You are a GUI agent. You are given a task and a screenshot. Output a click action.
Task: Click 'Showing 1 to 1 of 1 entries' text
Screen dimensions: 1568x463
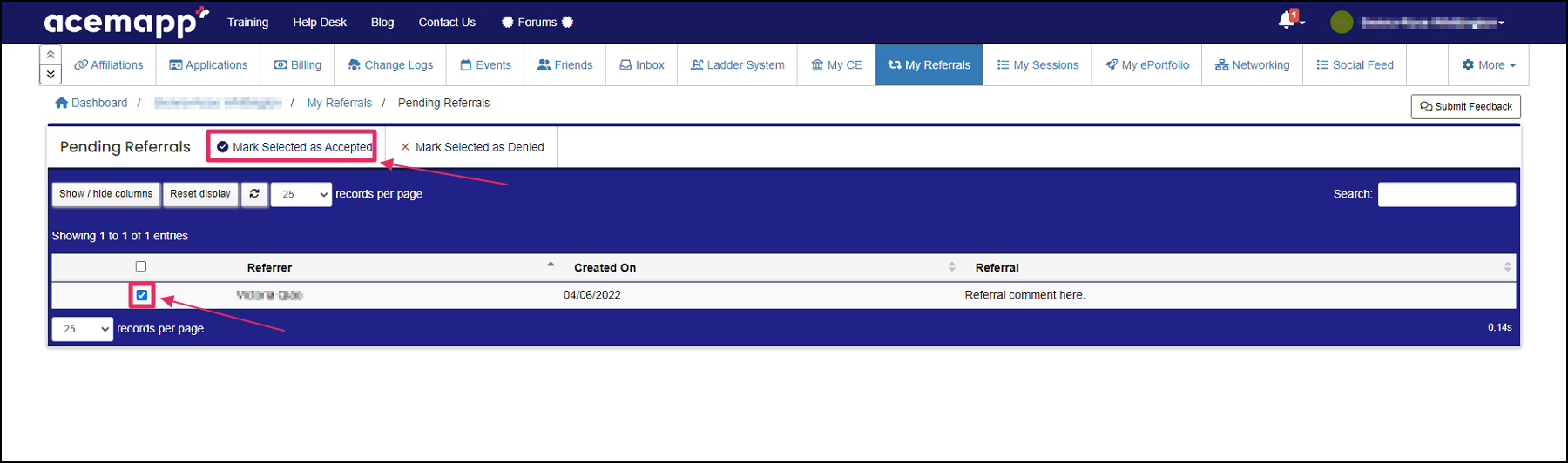pyautogui.click(x=119, y=236)
